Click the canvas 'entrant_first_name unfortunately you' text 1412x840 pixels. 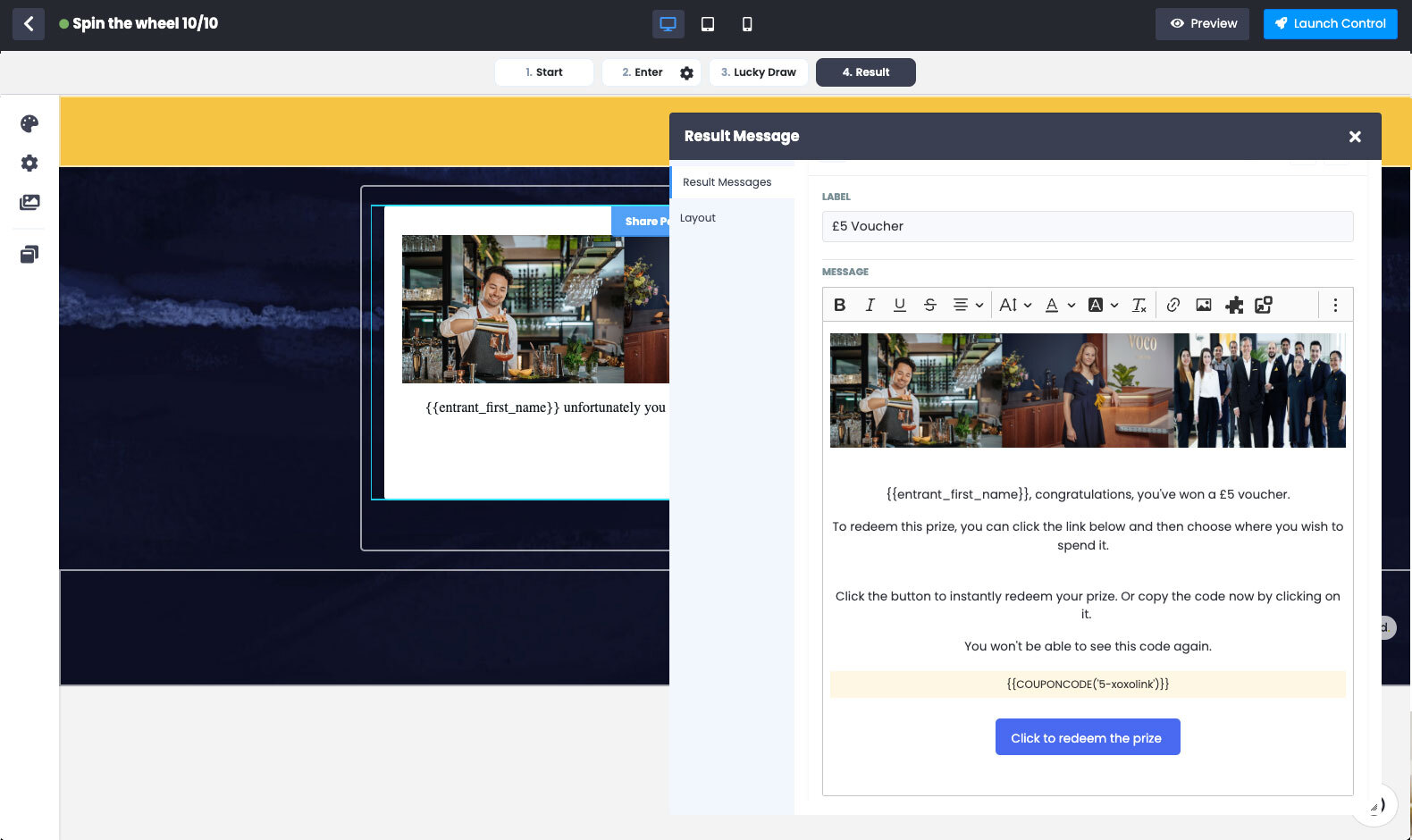[546, 407]
